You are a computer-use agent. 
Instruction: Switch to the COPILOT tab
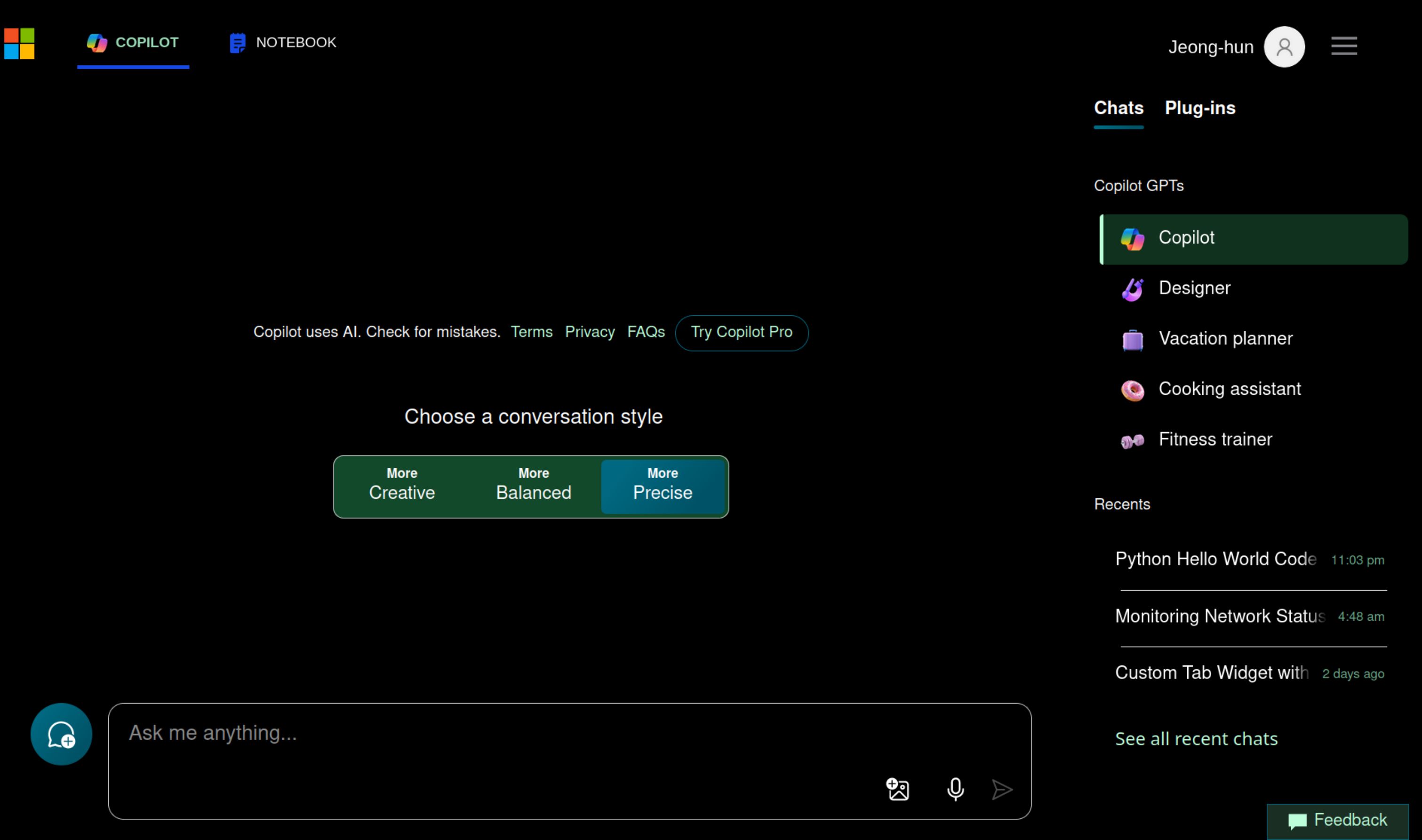133,44
